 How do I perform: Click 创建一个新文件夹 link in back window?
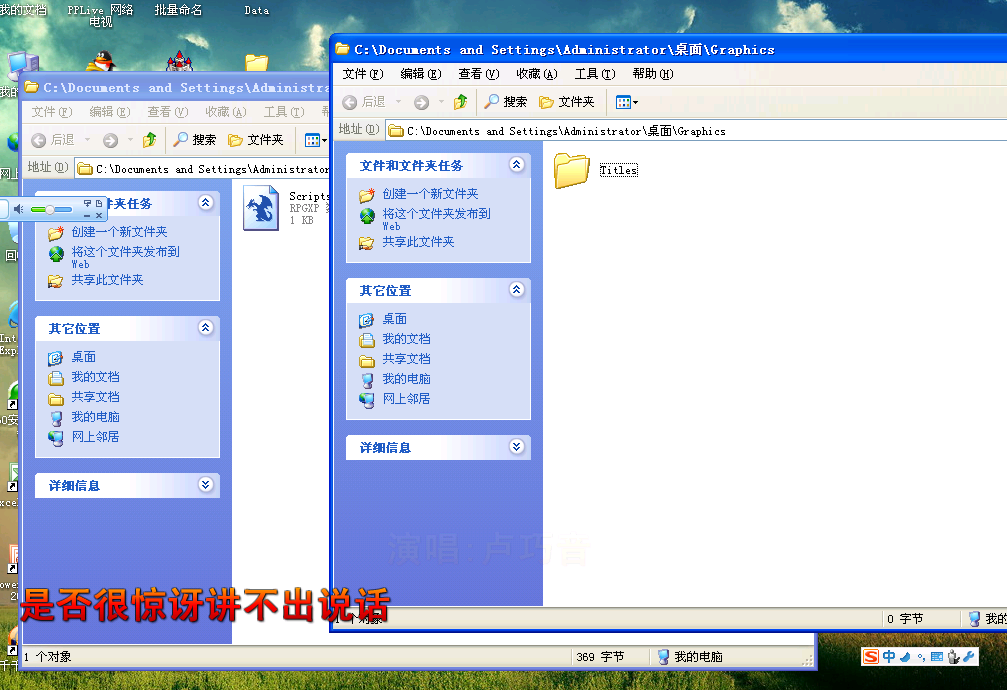(x=119, y=232)
